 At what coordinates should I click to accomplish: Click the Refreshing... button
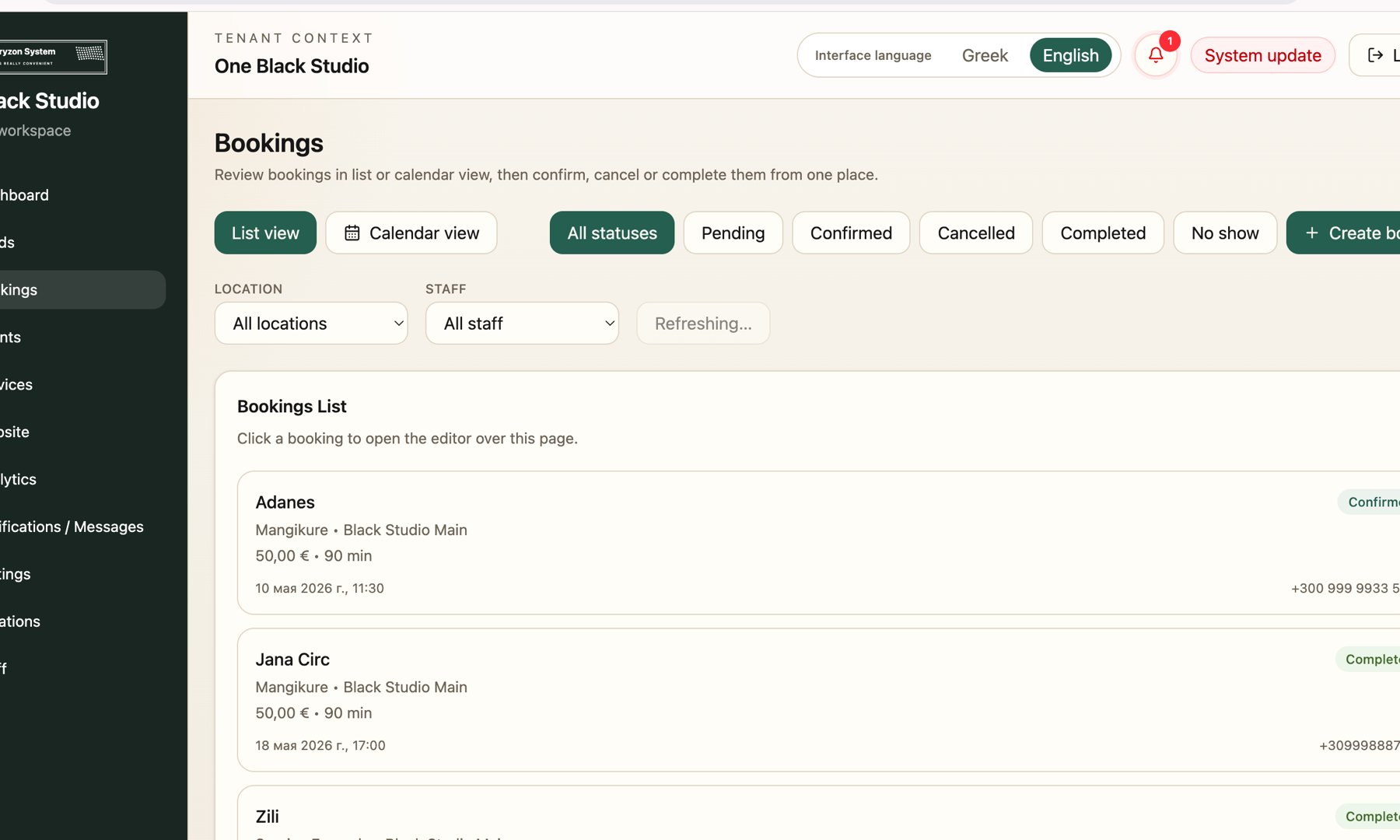tap(703, 324)
